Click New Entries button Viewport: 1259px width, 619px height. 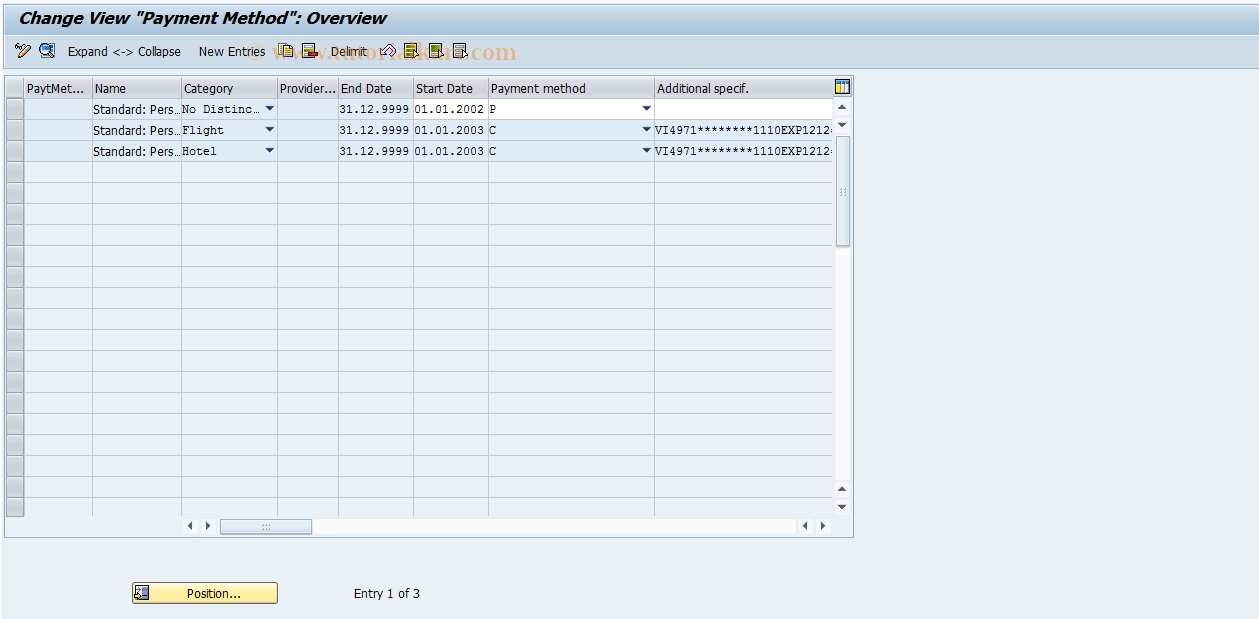click(x=232, y=51)
